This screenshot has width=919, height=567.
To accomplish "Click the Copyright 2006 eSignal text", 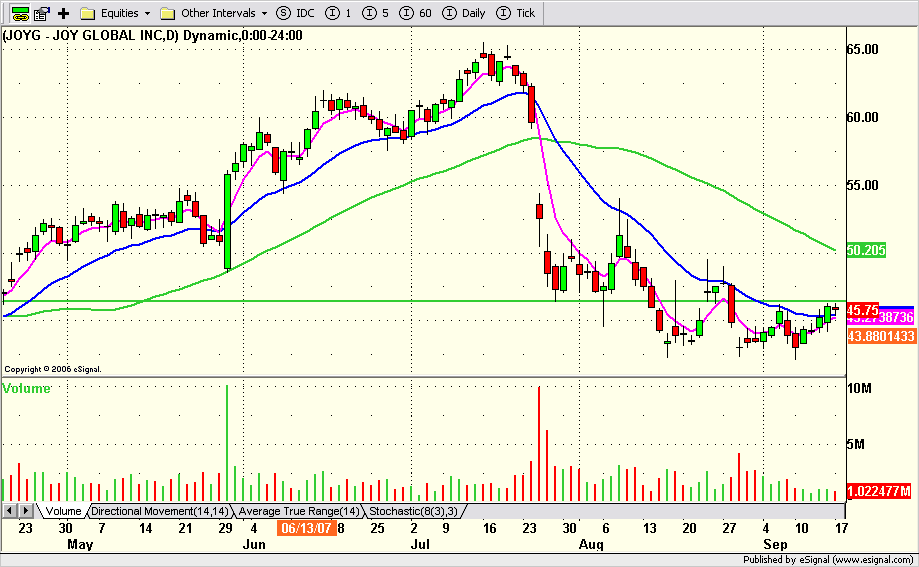I will coord(53,369).
